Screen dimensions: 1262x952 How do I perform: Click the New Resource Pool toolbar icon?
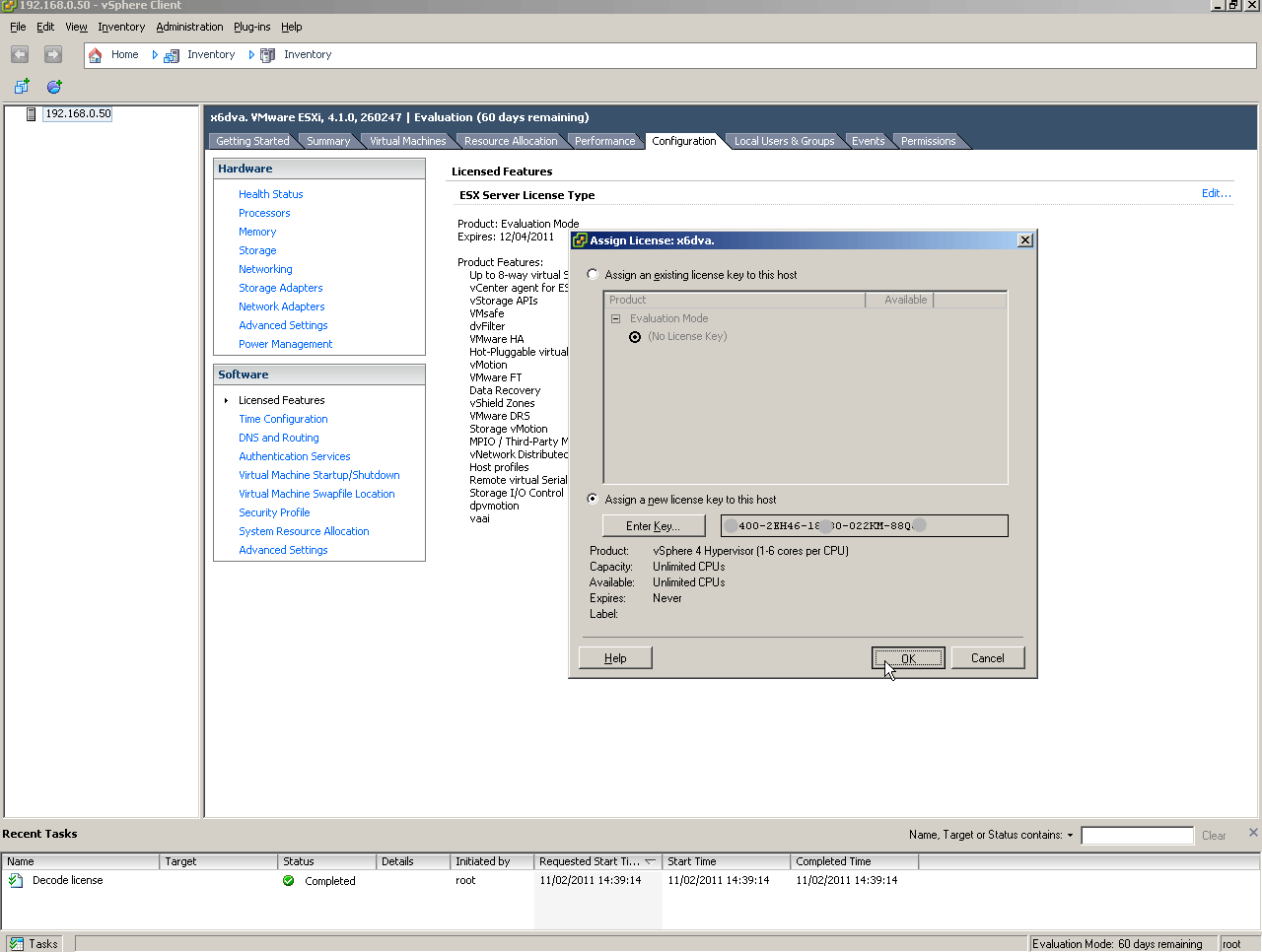54,87
